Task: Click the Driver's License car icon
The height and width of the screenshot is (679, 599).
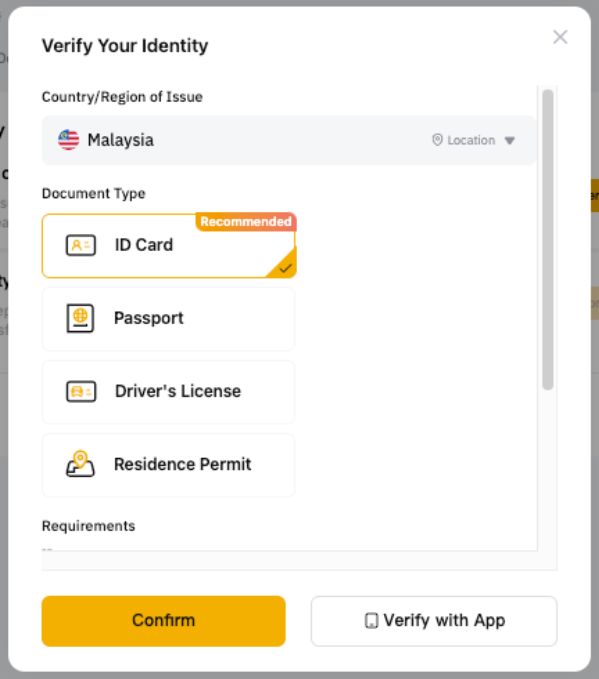Action: pyautogui.click(x=81, y=391)
